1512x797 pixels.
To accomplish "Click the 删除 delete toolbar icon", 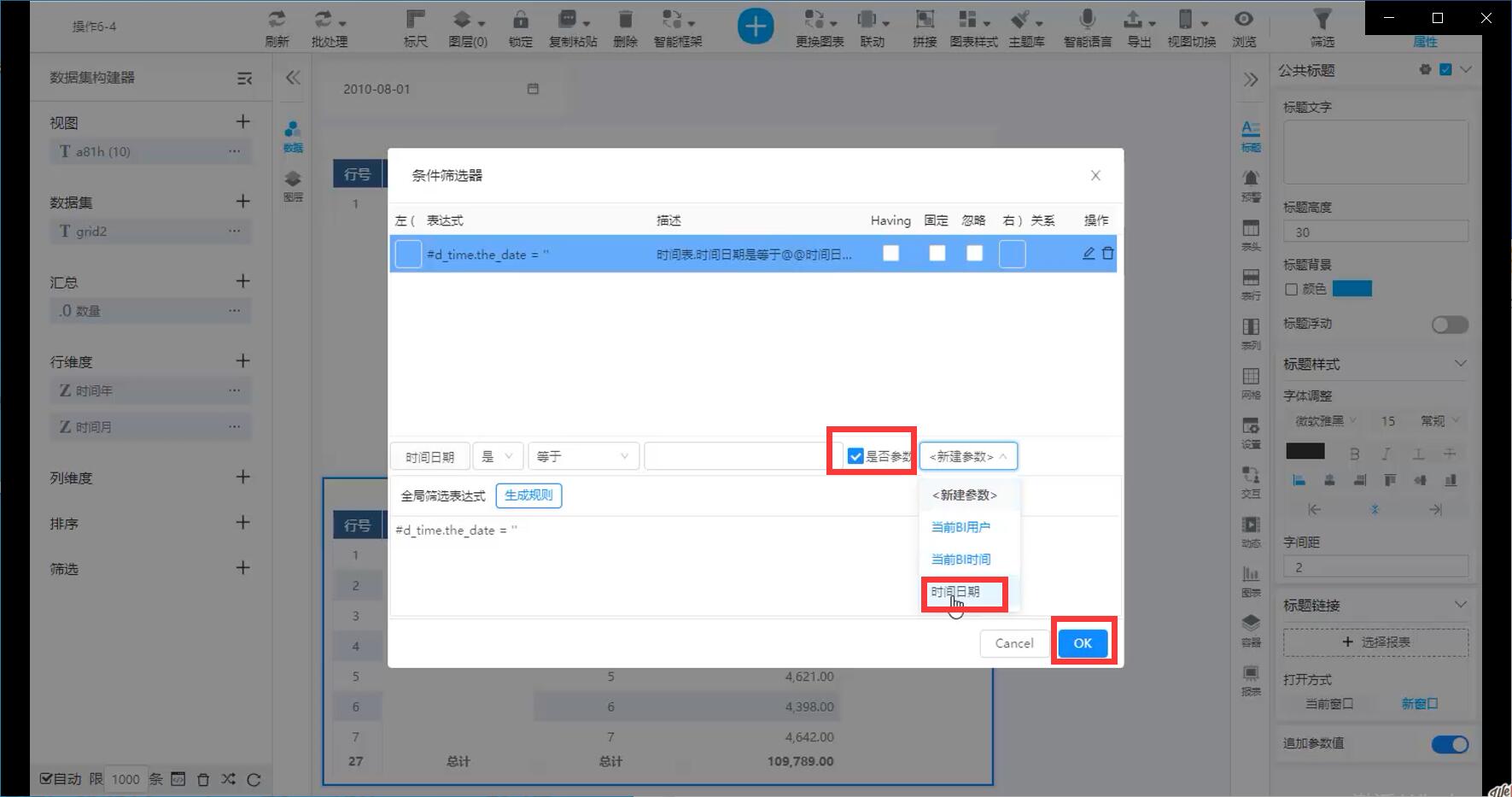I will click(x=625, y=20).
